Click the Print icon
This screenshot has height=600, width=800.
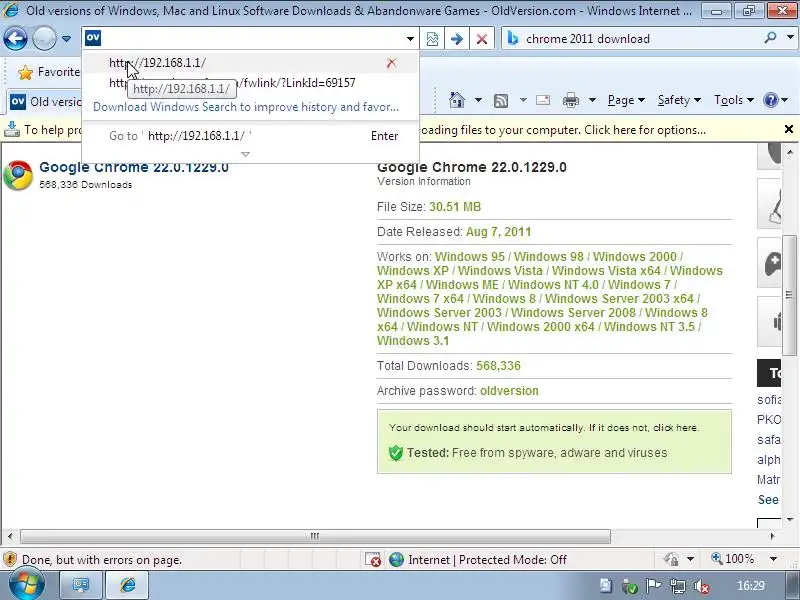[x=570, y=101]
